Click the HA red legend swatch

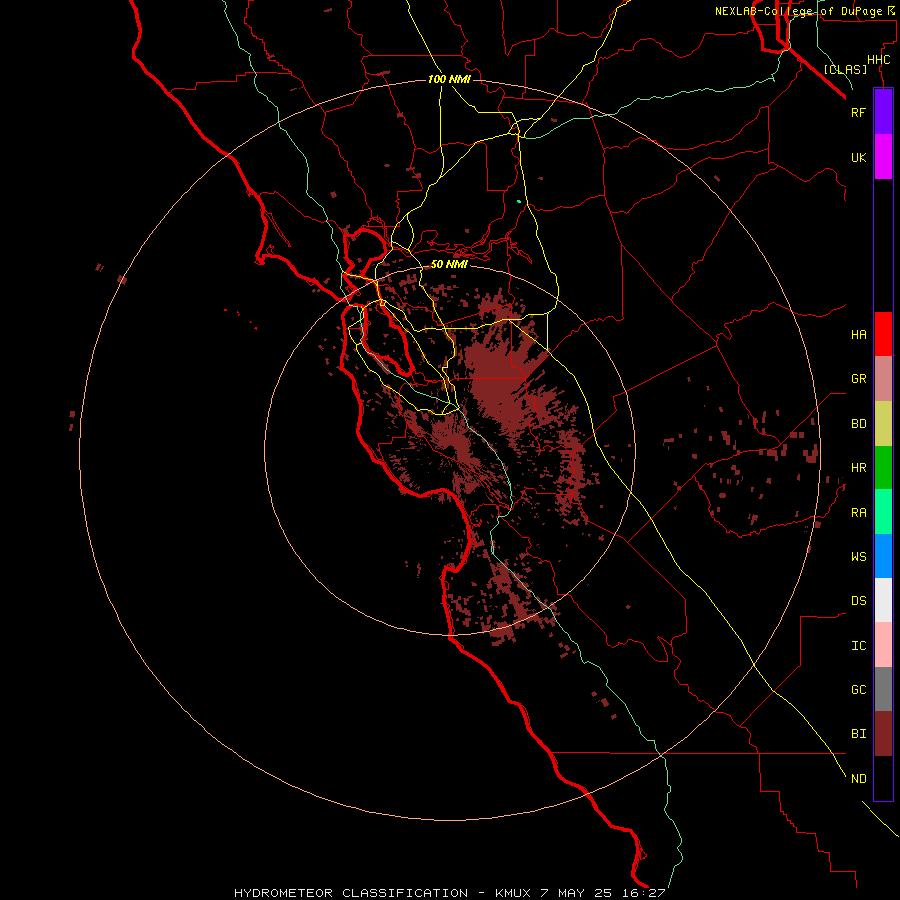coord(883,334)
